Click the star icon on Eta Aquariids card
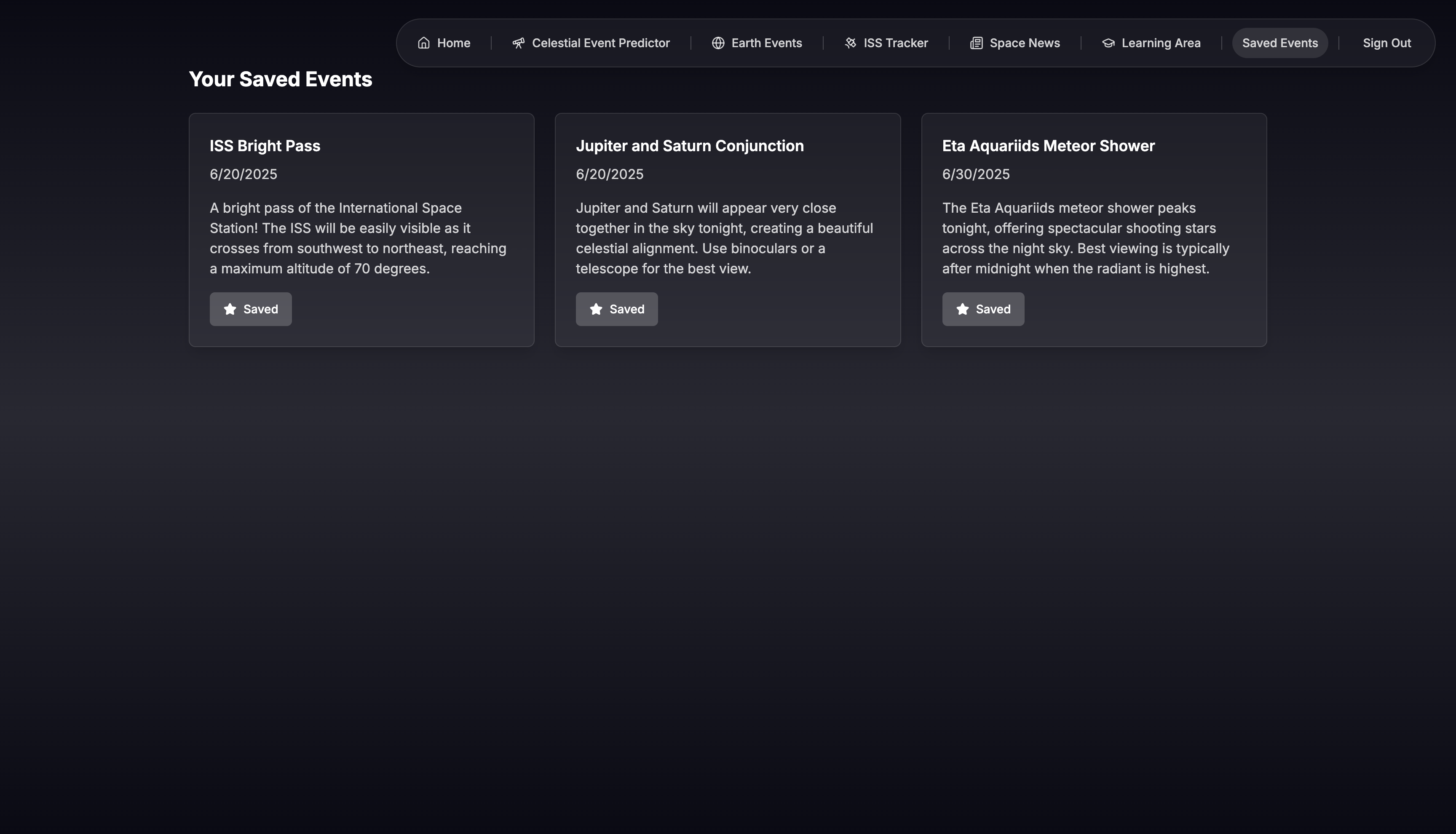 962,309
